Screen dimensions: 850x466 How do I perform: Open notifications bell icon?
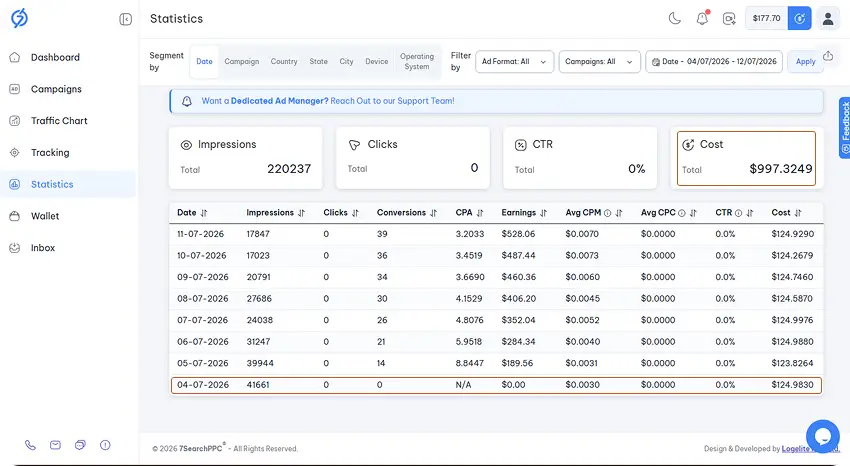pos(702,18)
